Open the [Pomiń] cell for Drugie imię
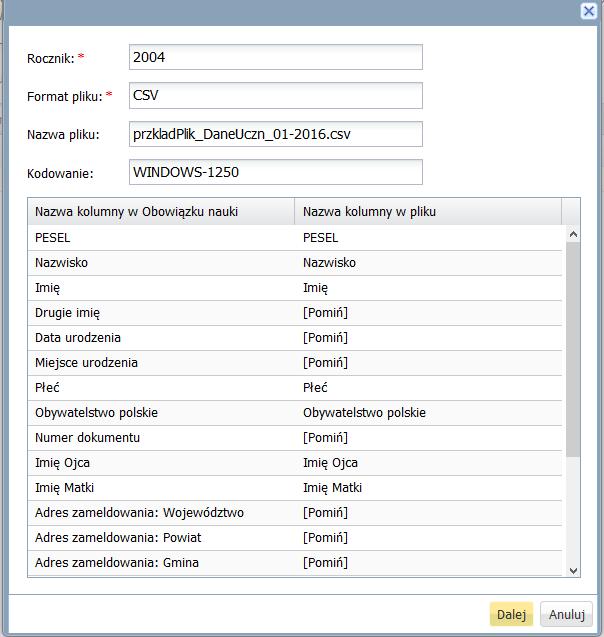 428,313
